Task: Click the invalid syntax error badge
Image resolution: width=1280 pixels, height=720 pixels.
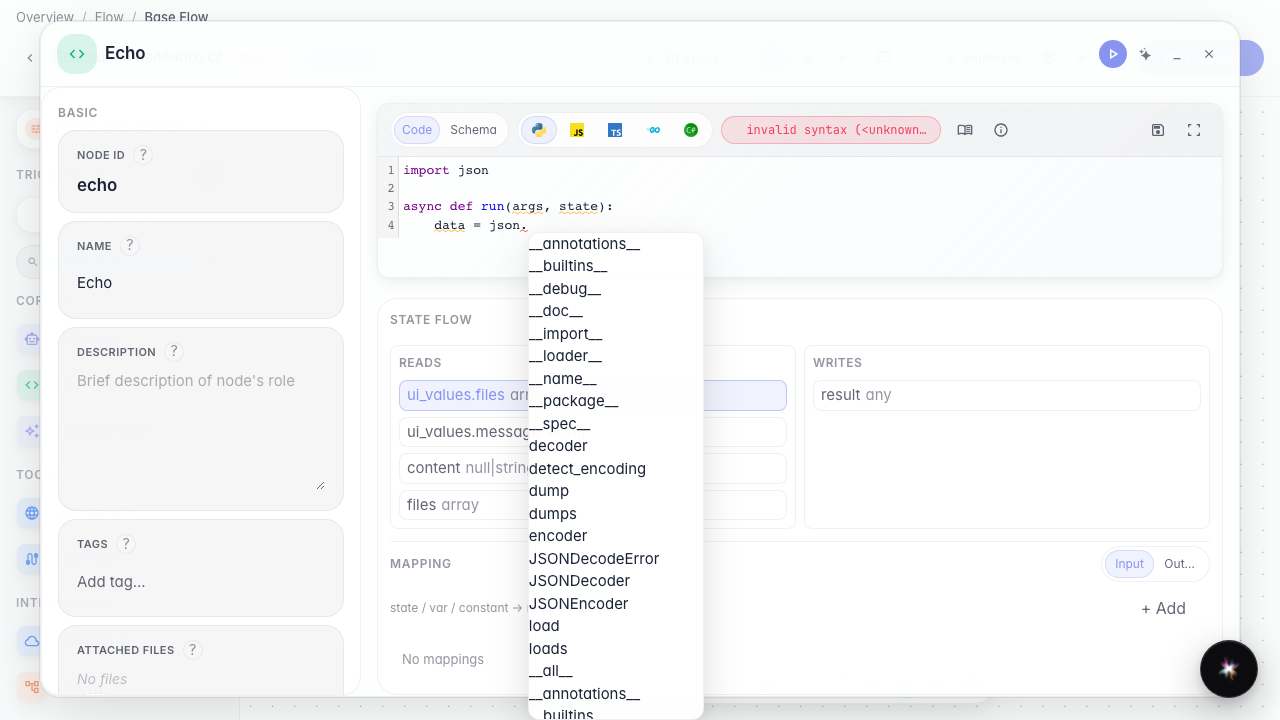Action: coord(831,130)
